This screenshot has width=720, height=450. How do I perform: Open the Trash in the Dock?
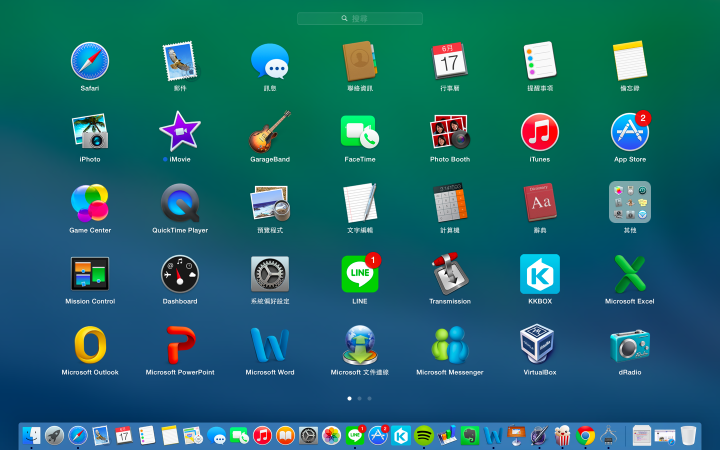tap(688, 435)
